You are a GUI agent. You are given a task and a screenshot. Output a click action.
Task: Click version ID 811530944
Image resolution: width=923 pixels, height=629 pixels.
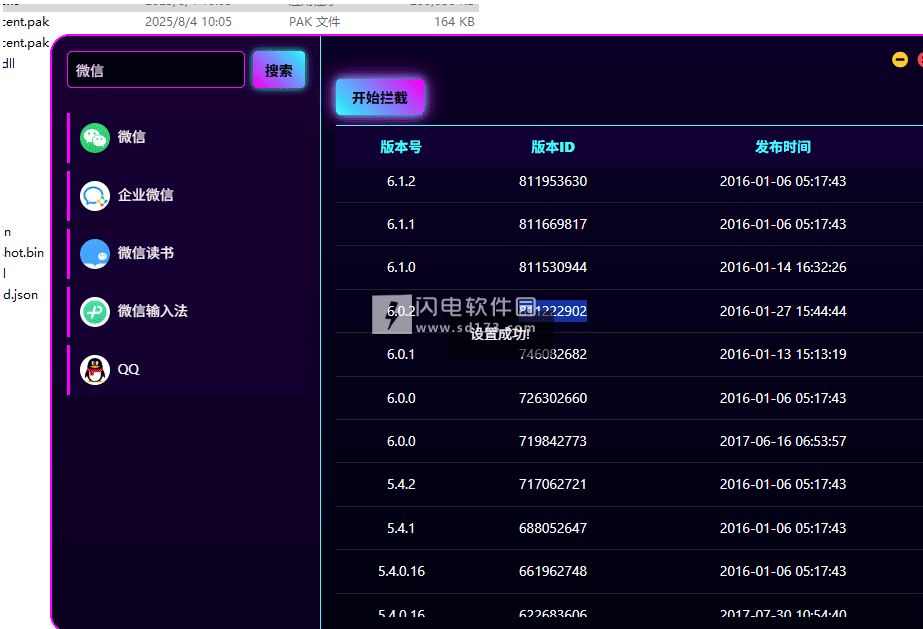(x=553, y=267)
